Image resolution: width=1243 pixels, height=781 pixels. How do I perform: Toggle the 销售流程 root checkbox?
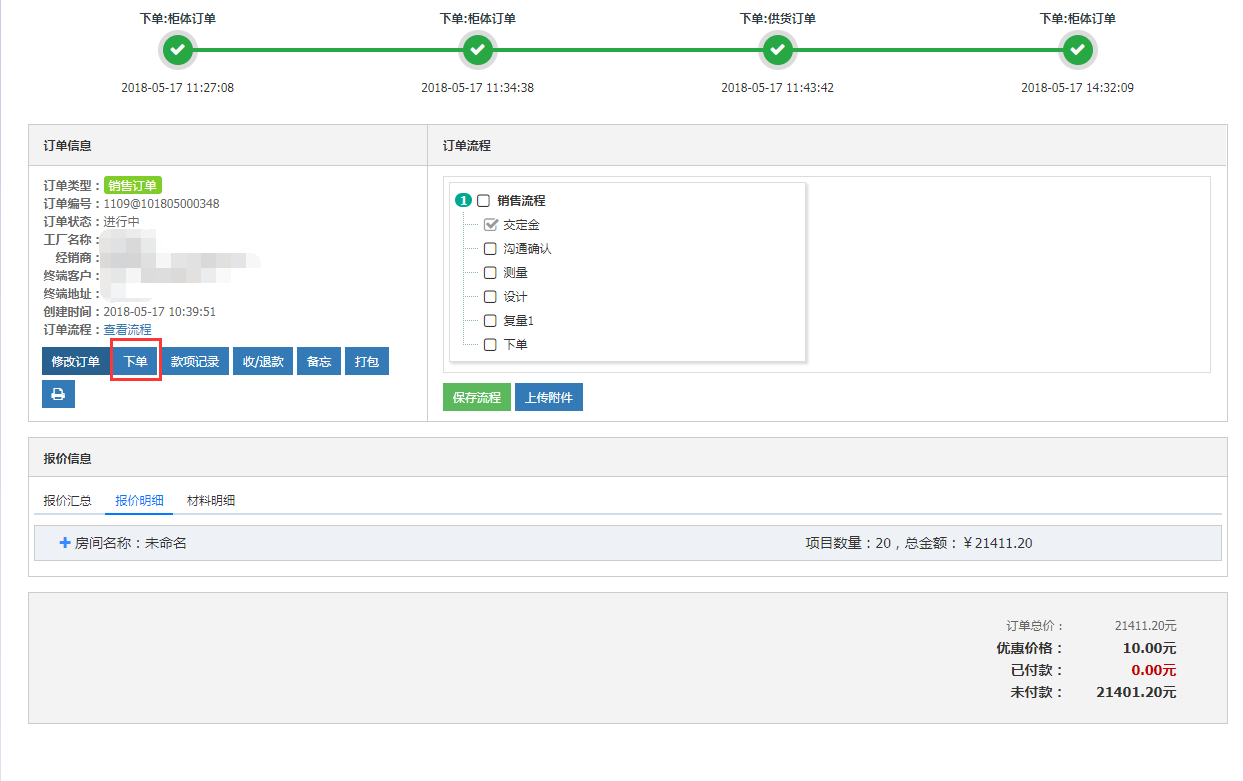pos(484,201)
